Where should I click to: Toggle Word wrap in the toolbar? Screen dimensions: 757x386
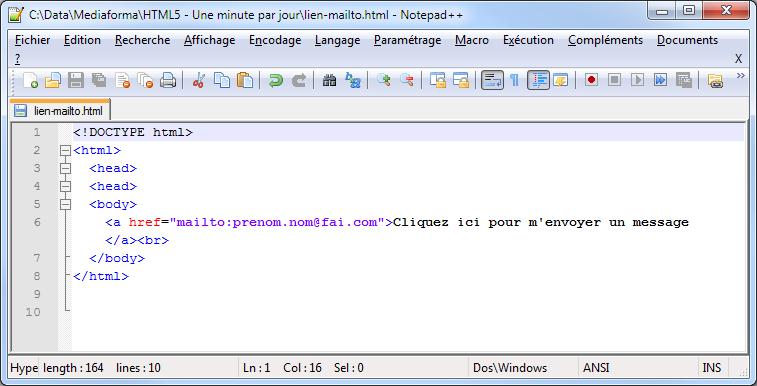[492, 80]
